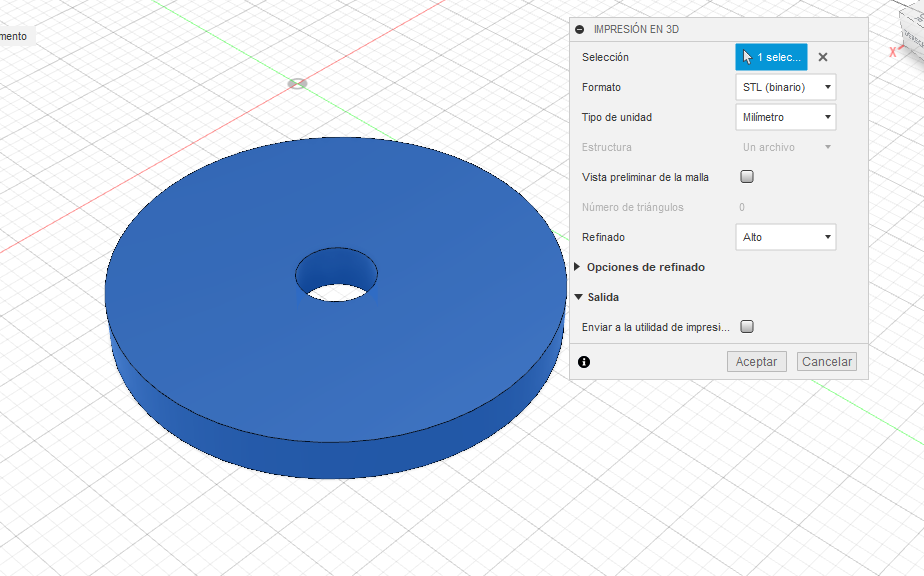Click the 1 selec... selection button
The image size is (924, 576).
pos(771,57)
